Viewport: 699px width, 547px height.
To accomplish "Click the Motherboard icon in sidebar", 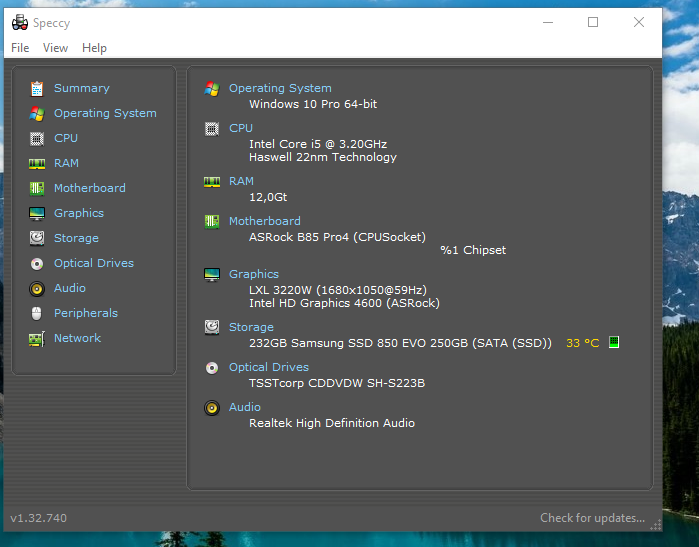I will [37, 189].
